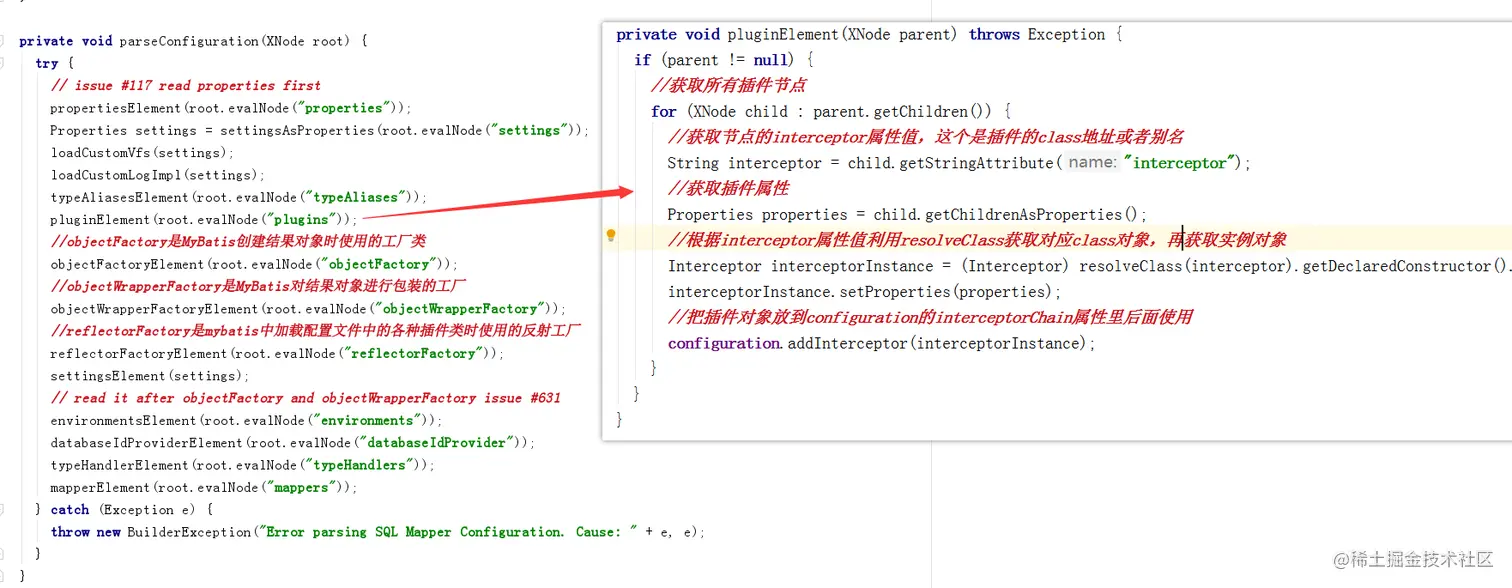Image resolution: width=1512 pixels, height=588 pixels.
Task: Click comment 'issue #117 read properties first'
Action: pos(186,86)
